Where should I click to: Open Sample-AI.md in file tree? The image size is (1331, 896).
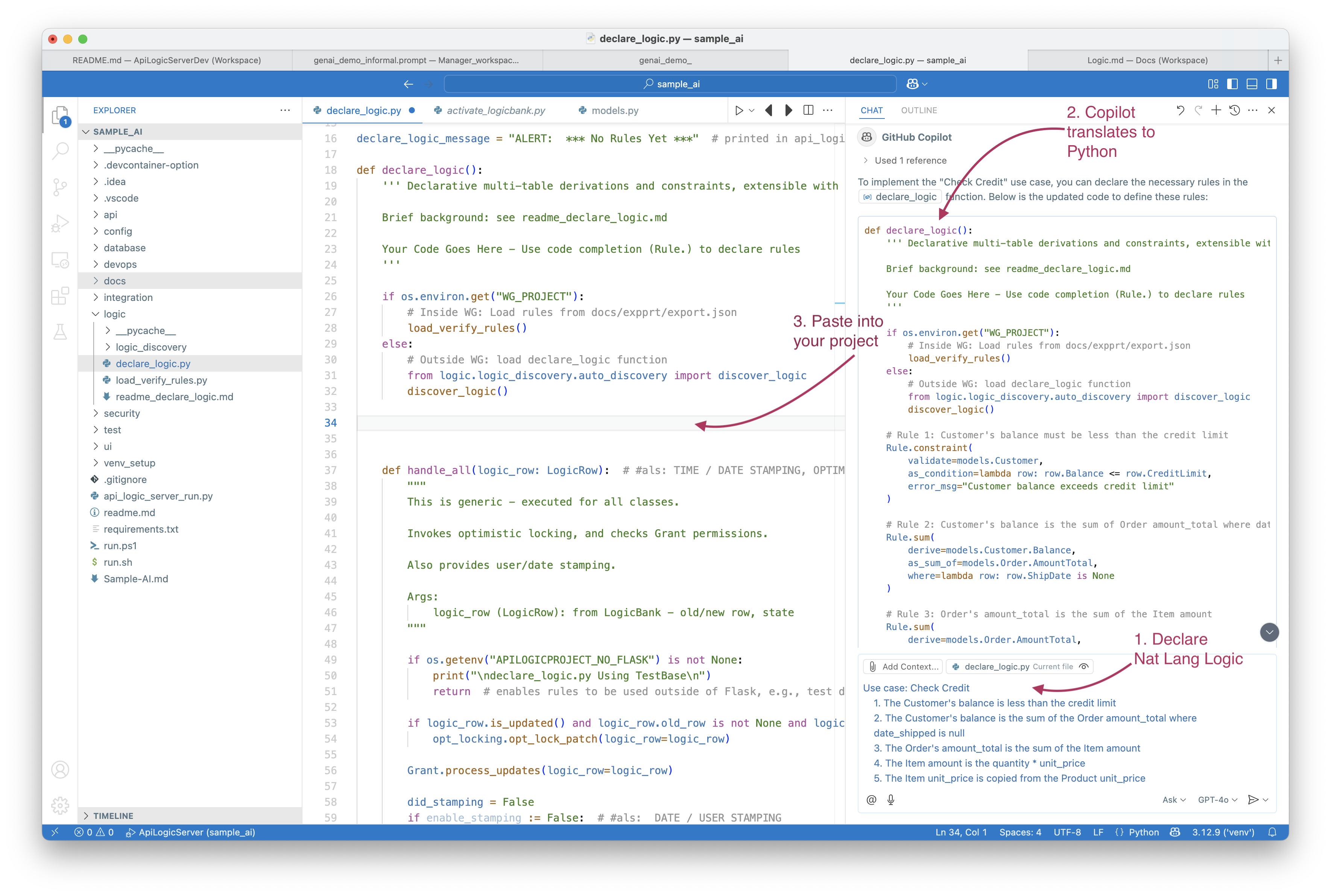pyautogui.click(x=190, y=579)
